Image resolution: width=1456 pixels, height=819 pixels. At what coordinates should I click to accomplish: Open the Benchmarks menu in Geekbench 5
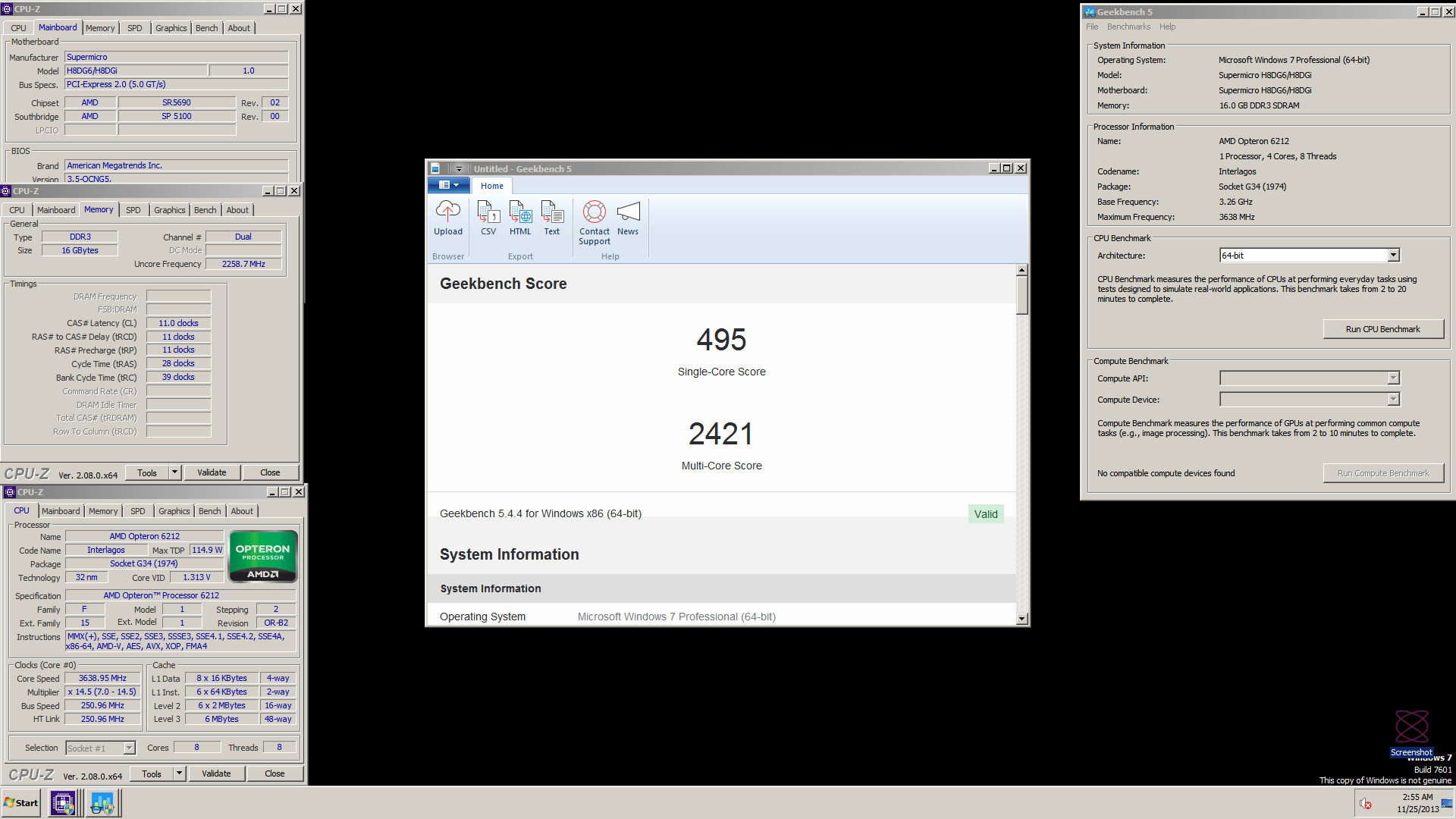pyautogui.click(x=1128, y=27)
